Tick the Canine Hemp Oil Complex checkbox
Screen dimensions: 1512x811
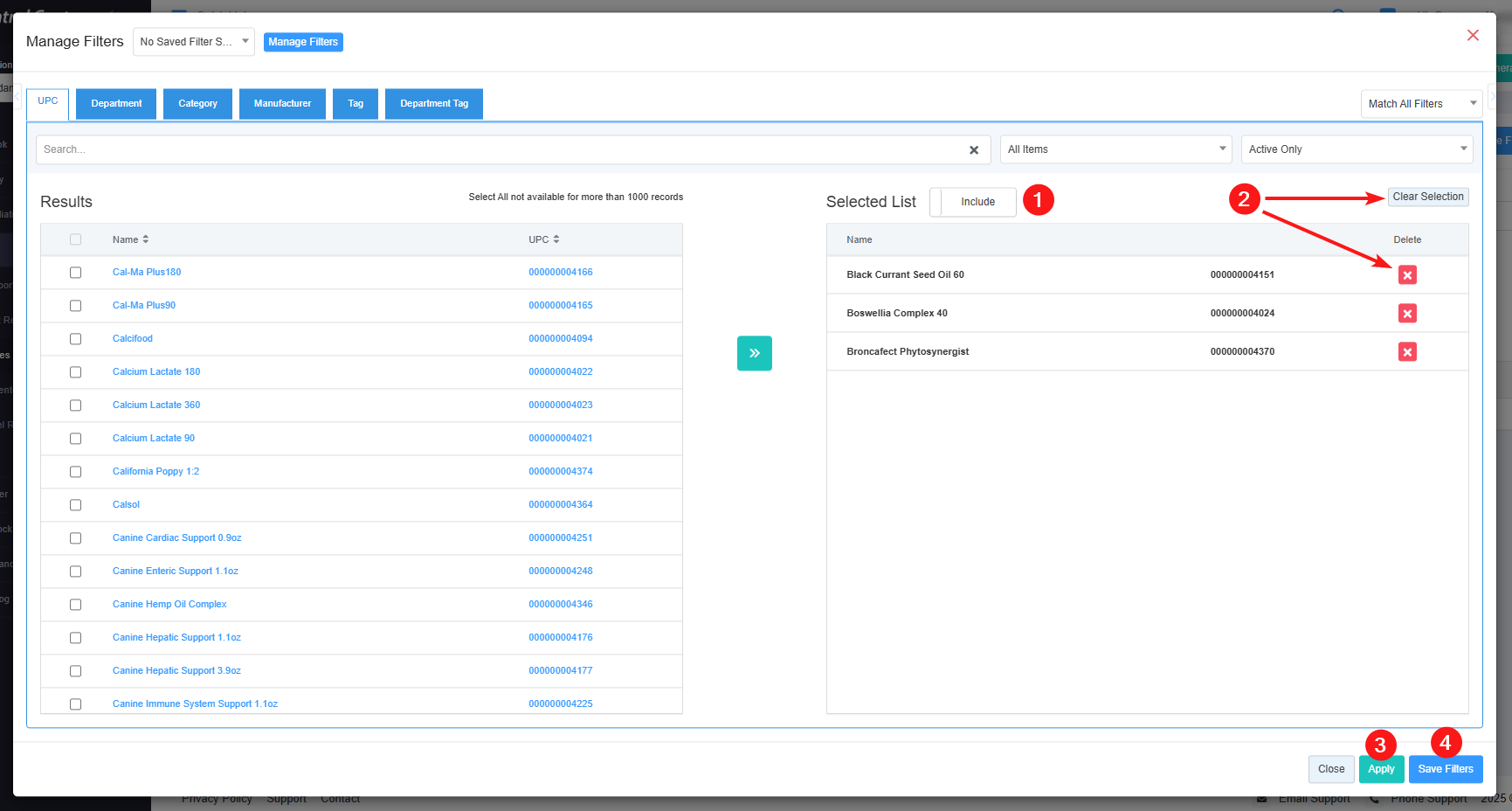pos(76,605)
